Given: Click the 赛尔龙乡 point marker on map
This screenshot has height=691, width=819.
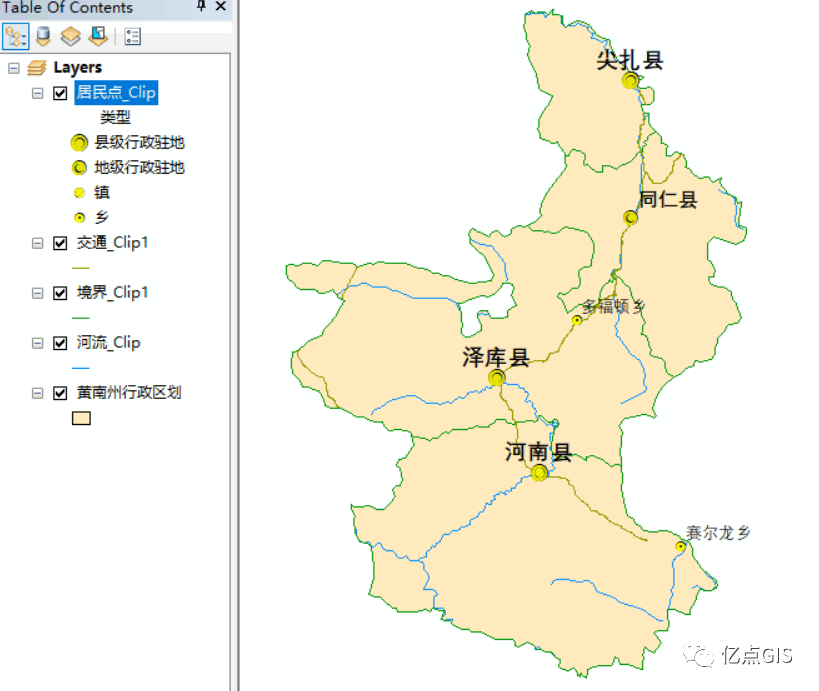Looking at the screenshot, I should (681, 546).
